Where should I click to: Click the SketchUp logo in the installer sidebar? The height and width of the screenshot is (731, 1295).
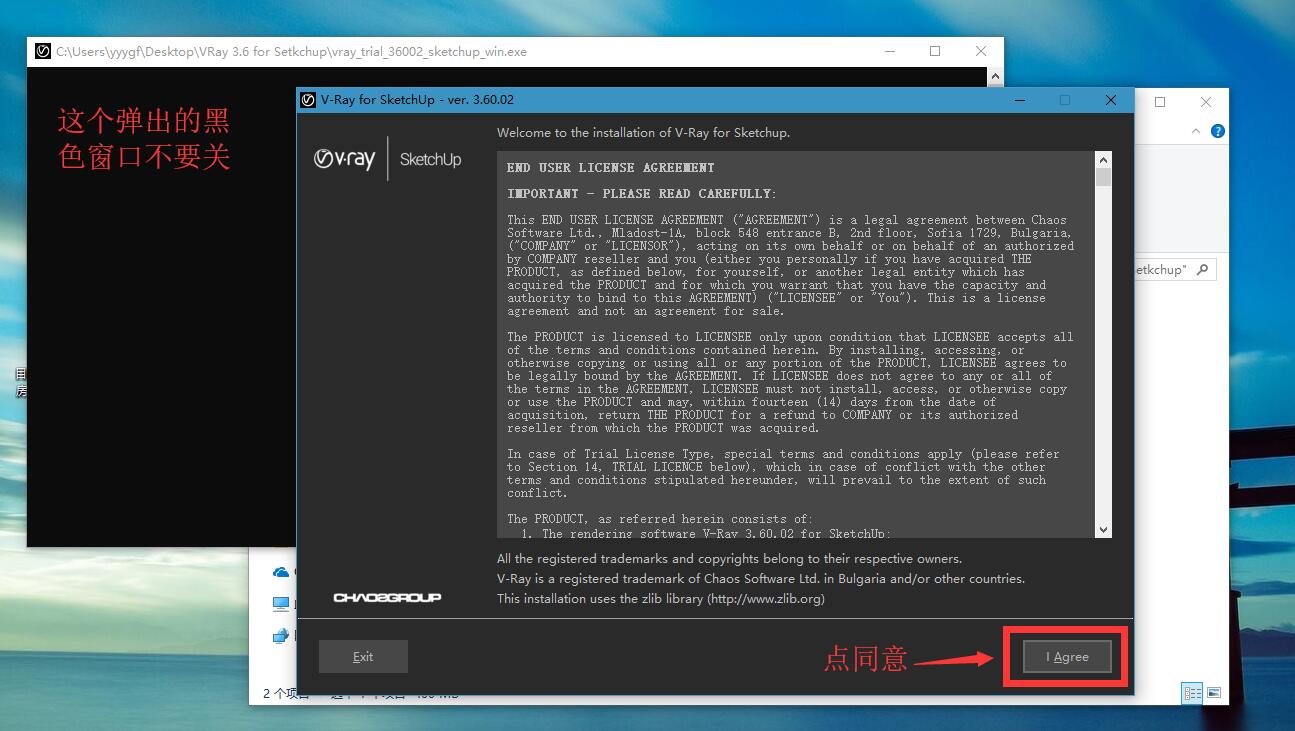tap(430, 159)
